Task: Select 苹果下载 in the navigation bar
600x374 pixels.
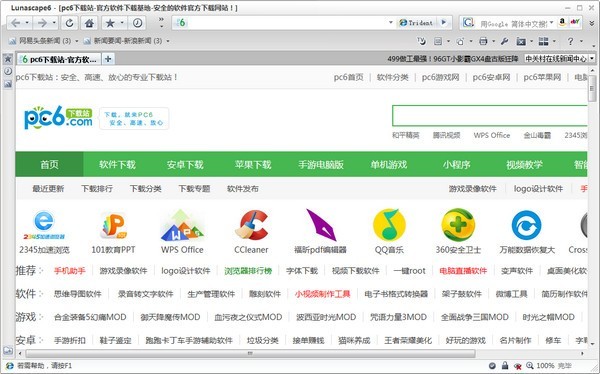Action: point(253,165)
